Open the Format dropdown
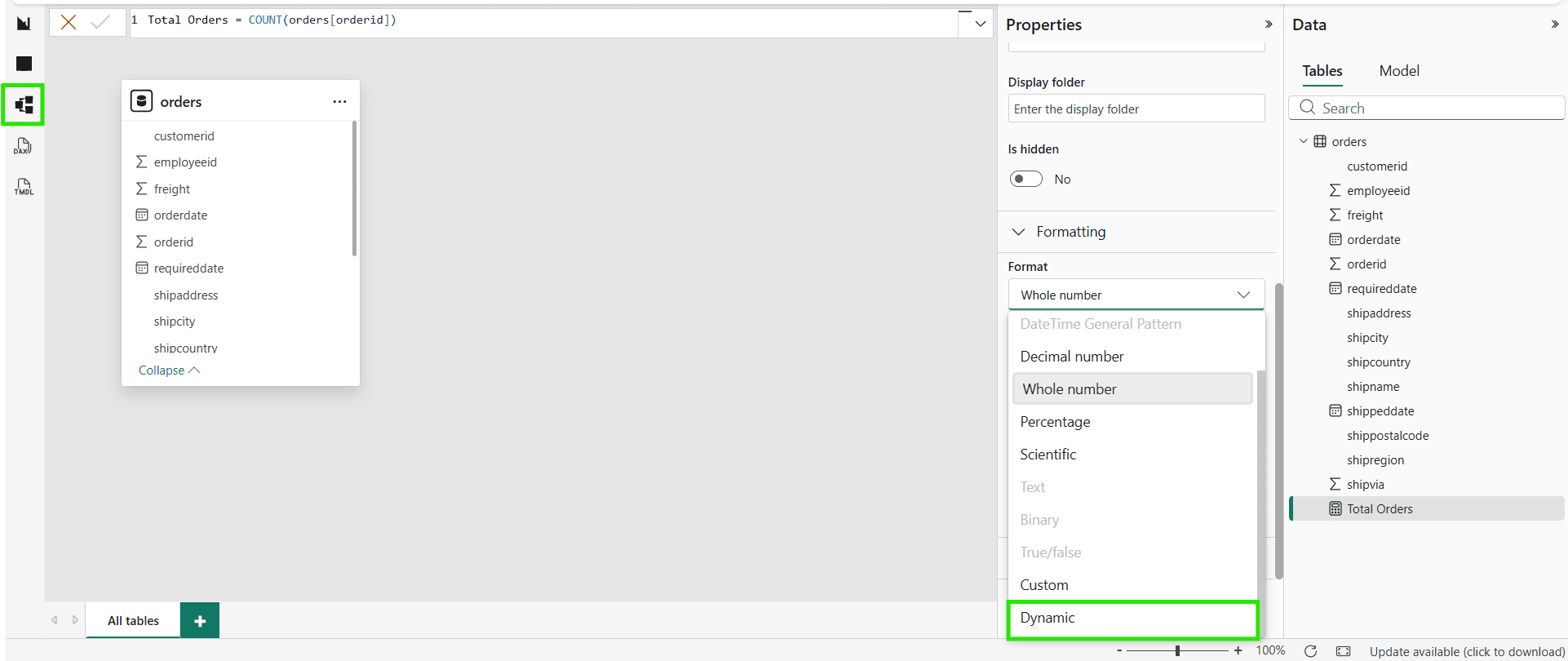Image resolution: width=1568 pixels, height=661 pixels. click(1136, 295)
